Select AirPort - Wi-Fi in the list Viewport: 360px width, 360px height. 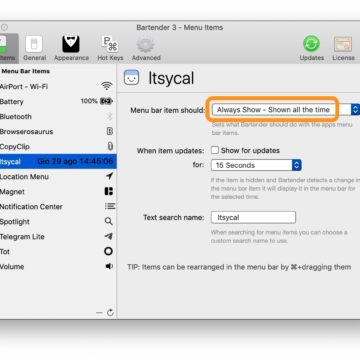pyautogui.click(x=58, y=87)
